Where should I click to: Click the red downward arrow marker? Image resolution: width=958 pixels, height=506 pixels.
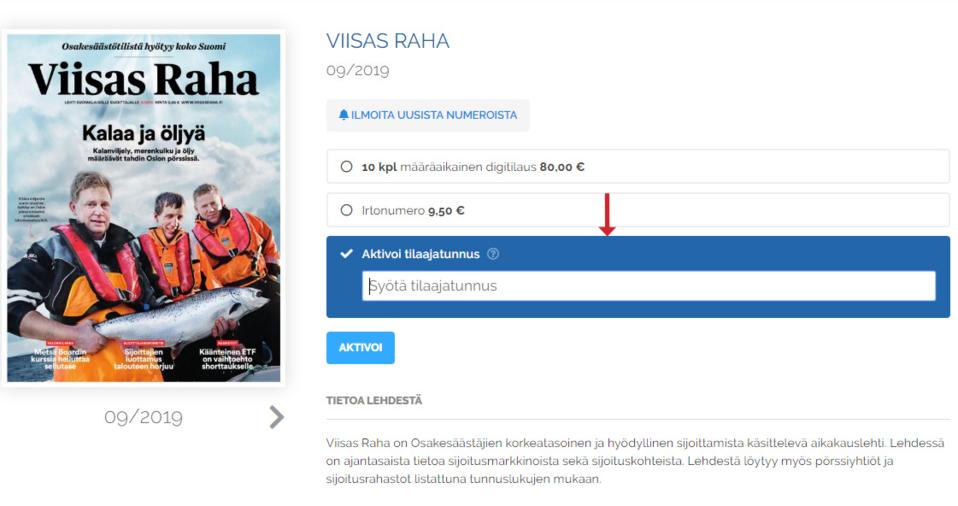pos(607,214)
